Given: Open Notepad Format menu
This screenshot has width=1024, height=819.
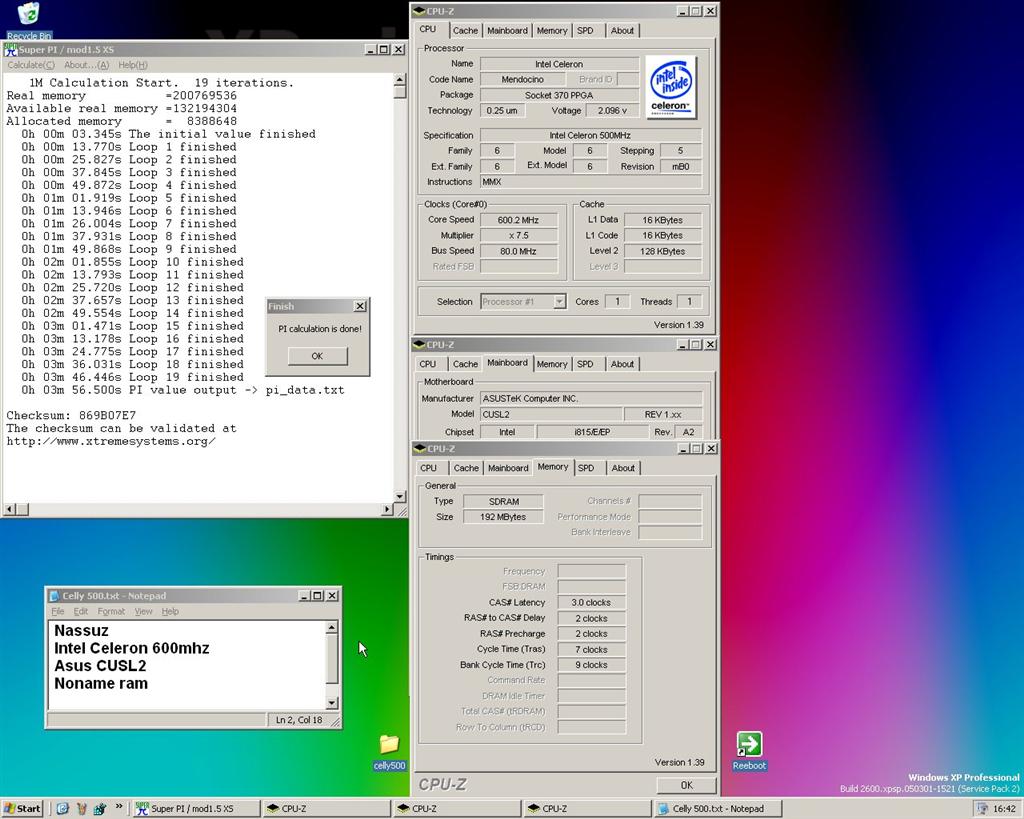Looking at the screenshot, I should click(111, 611).
